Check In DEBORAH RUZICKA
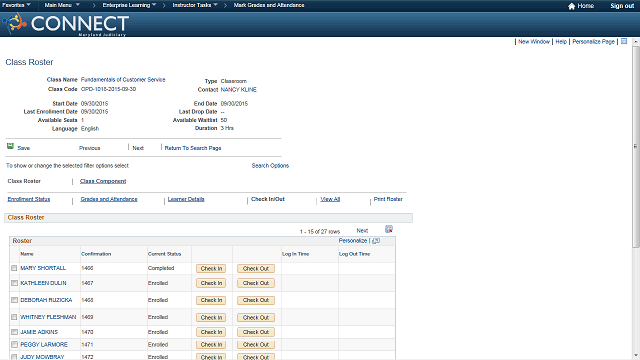 tap(211, 300)
